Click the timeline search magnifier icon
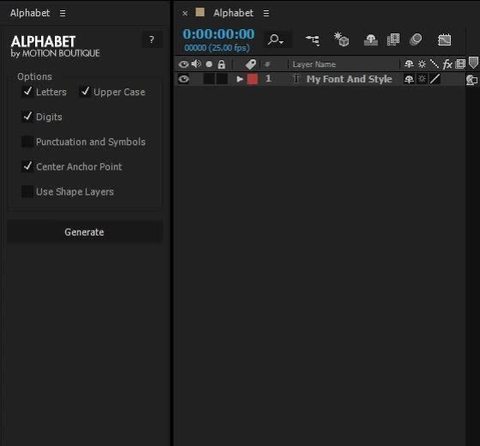The image size is (480, 446). coord(275,40)
